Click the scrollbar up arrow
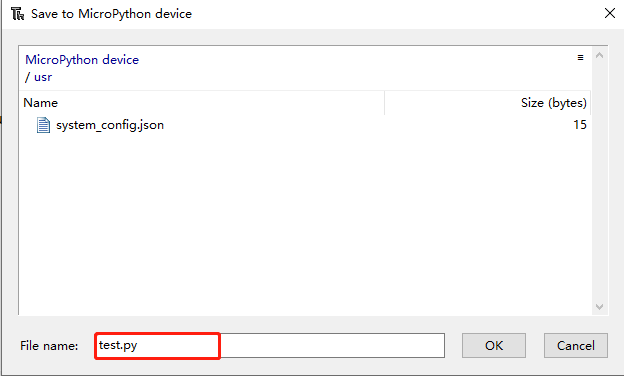The image size is (624, 376). click(x=599, y=56)
